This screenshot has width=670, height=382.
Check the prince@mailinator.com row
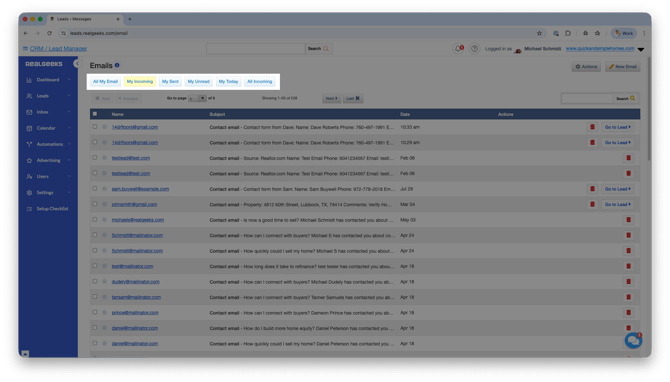click(x=95, y=312)
